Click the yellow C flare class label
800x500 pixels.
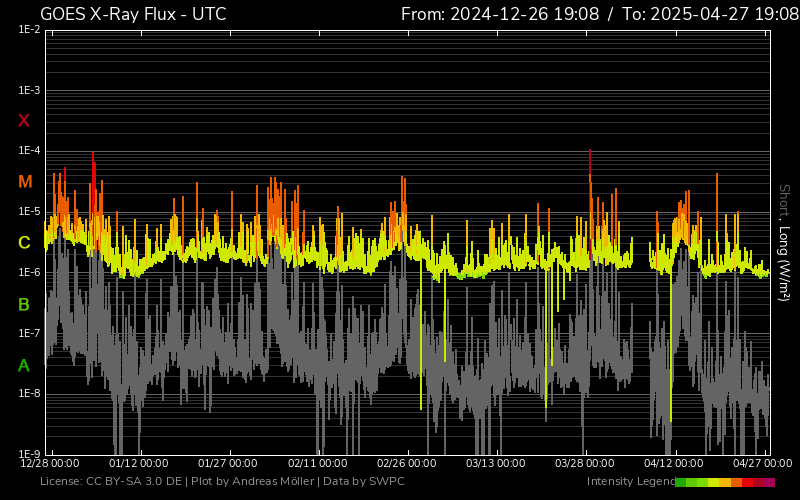click(x=24, y=243)
